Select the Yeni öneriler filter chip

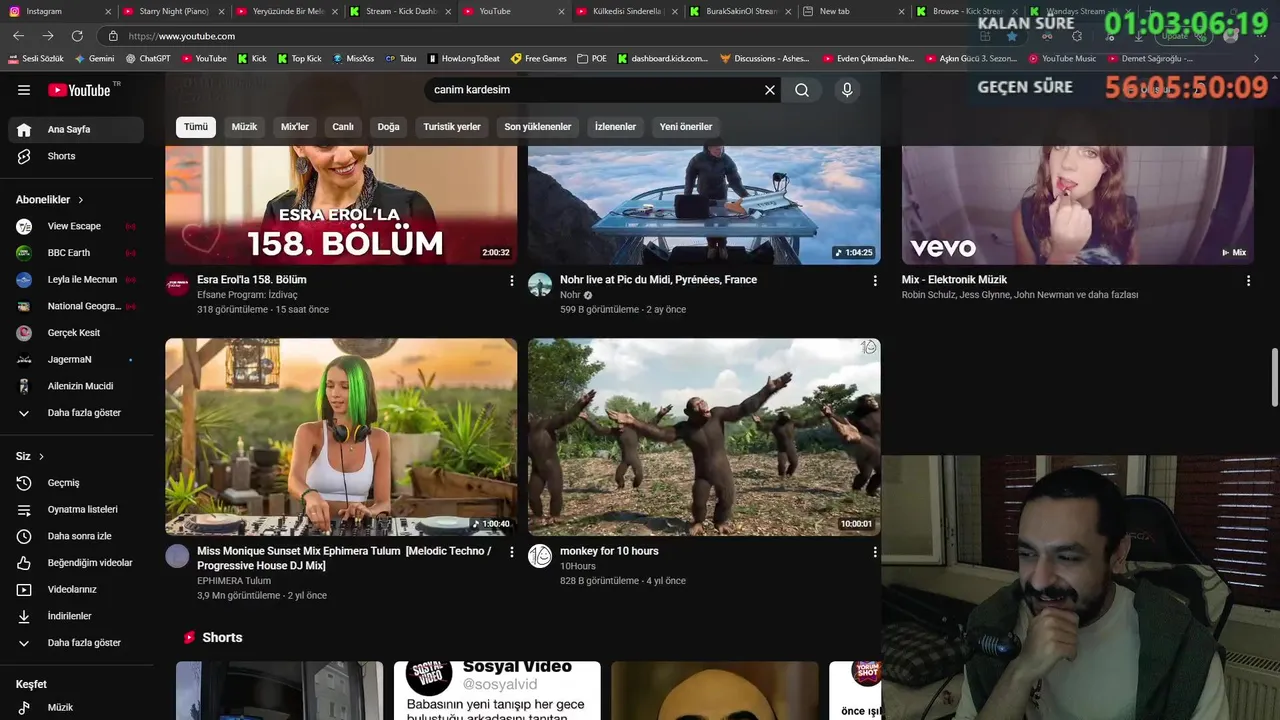(686, 127)
